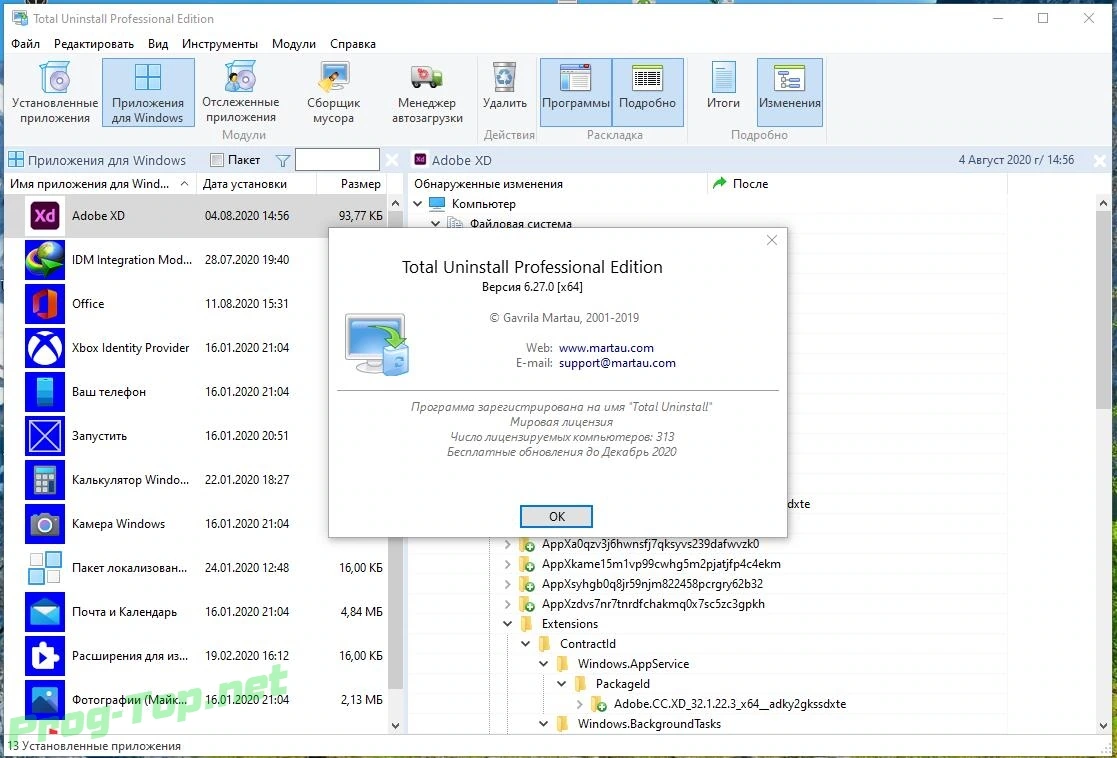
Task: Close the Adobe XD details panel
Action: click(x=1101, y=161)
